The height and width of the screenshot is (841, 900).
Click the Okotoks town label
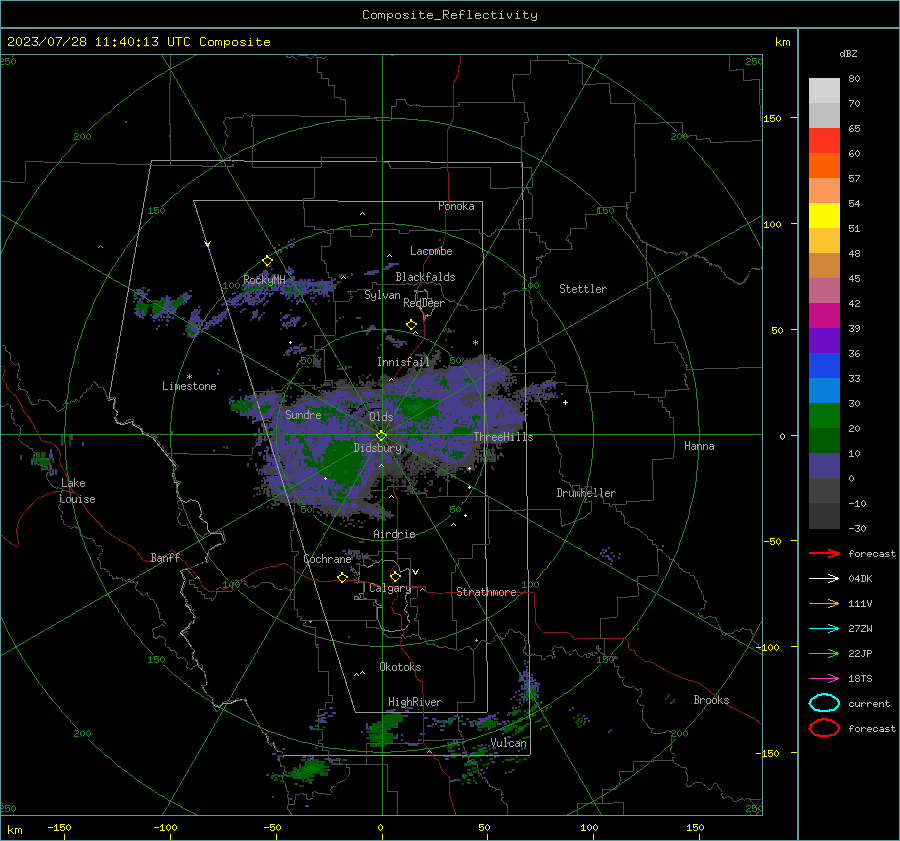tap(400, 667)
